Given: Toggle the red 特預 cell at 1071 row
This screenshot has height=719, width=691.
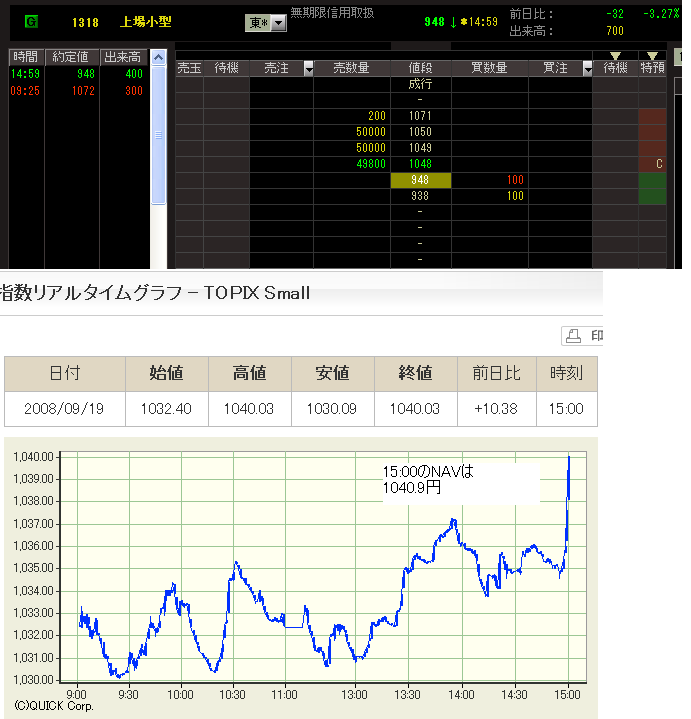Looking at the screenshot, I should point(652,116).
